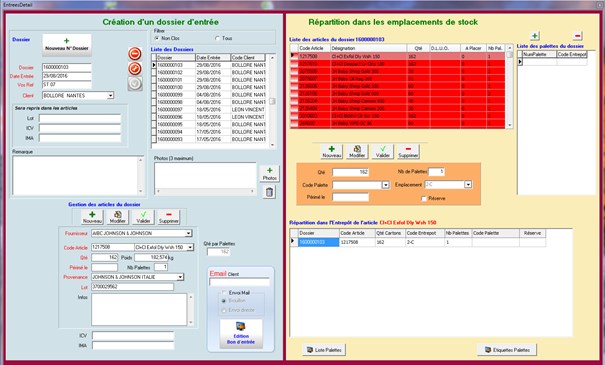Toggle the Envoi Mail checkbox
The image size is (605, 365).
pyautogui.click(x=224, y=293)
